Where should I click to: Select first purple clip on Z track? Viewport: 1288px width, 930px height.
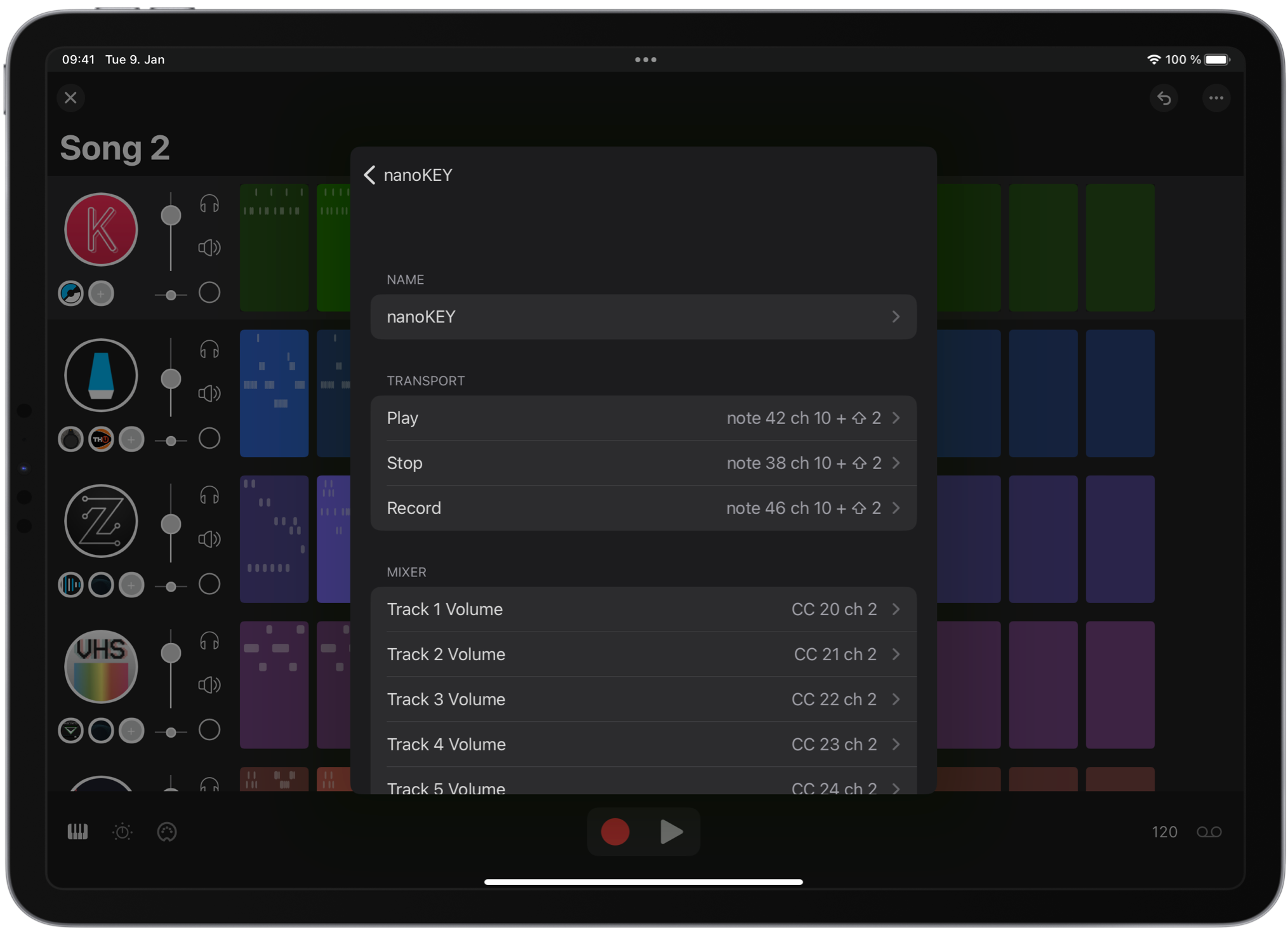(x=274, y=539)
